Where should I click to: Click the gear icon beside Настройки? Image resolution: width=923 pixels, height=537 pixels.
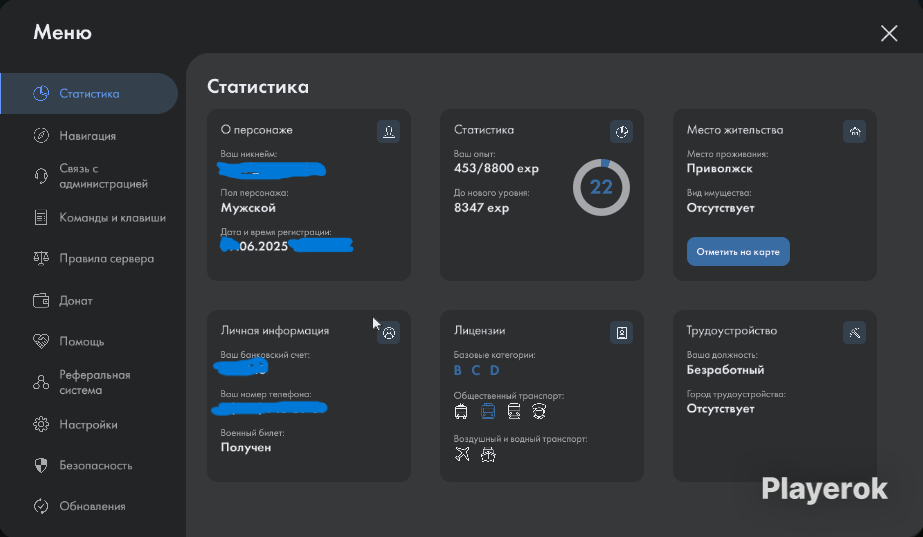pyautogui.click(x=41, y=425)
